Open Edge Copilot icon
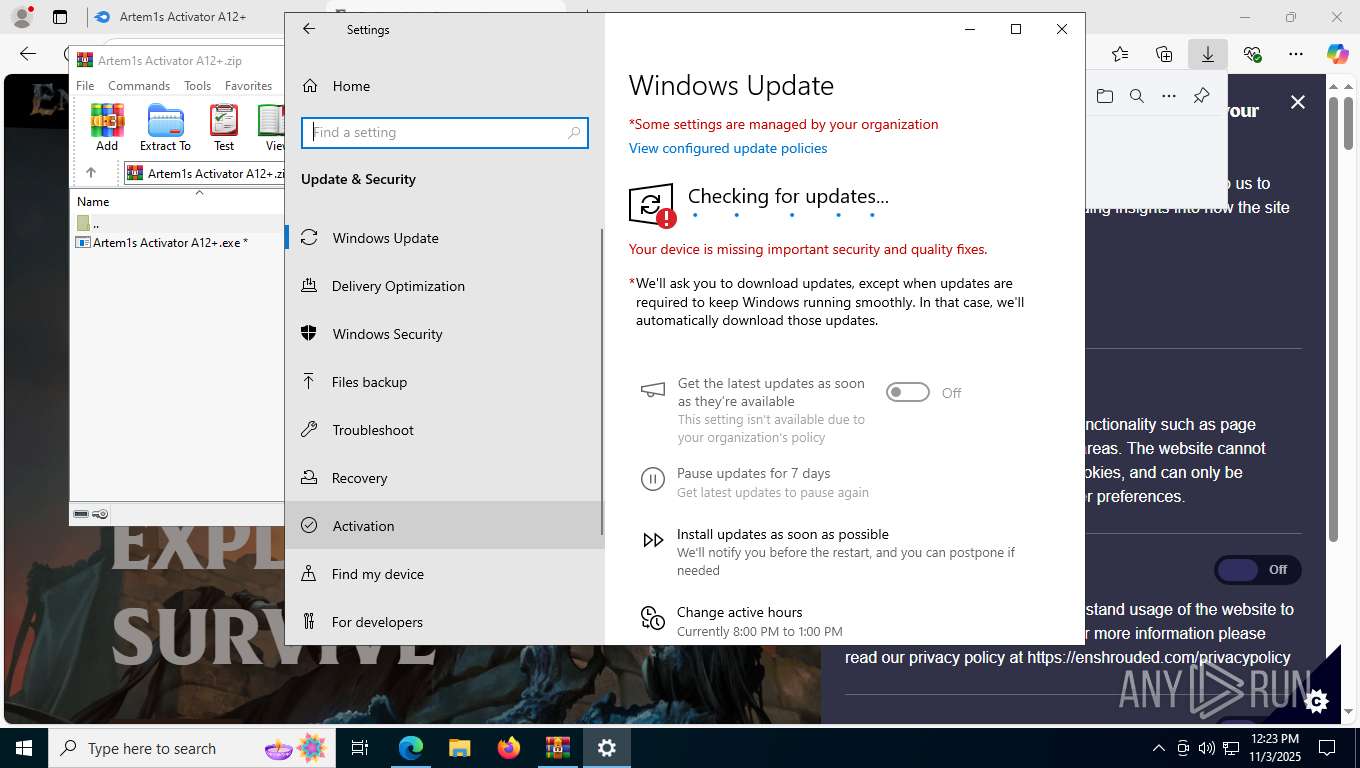The image size is (1360, 768). [1338, 54]
